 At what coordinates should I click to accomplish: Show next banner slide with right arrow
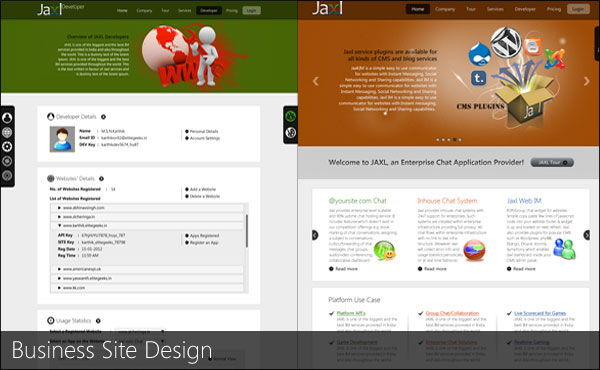pyautogui.click(x=586, y=81)
